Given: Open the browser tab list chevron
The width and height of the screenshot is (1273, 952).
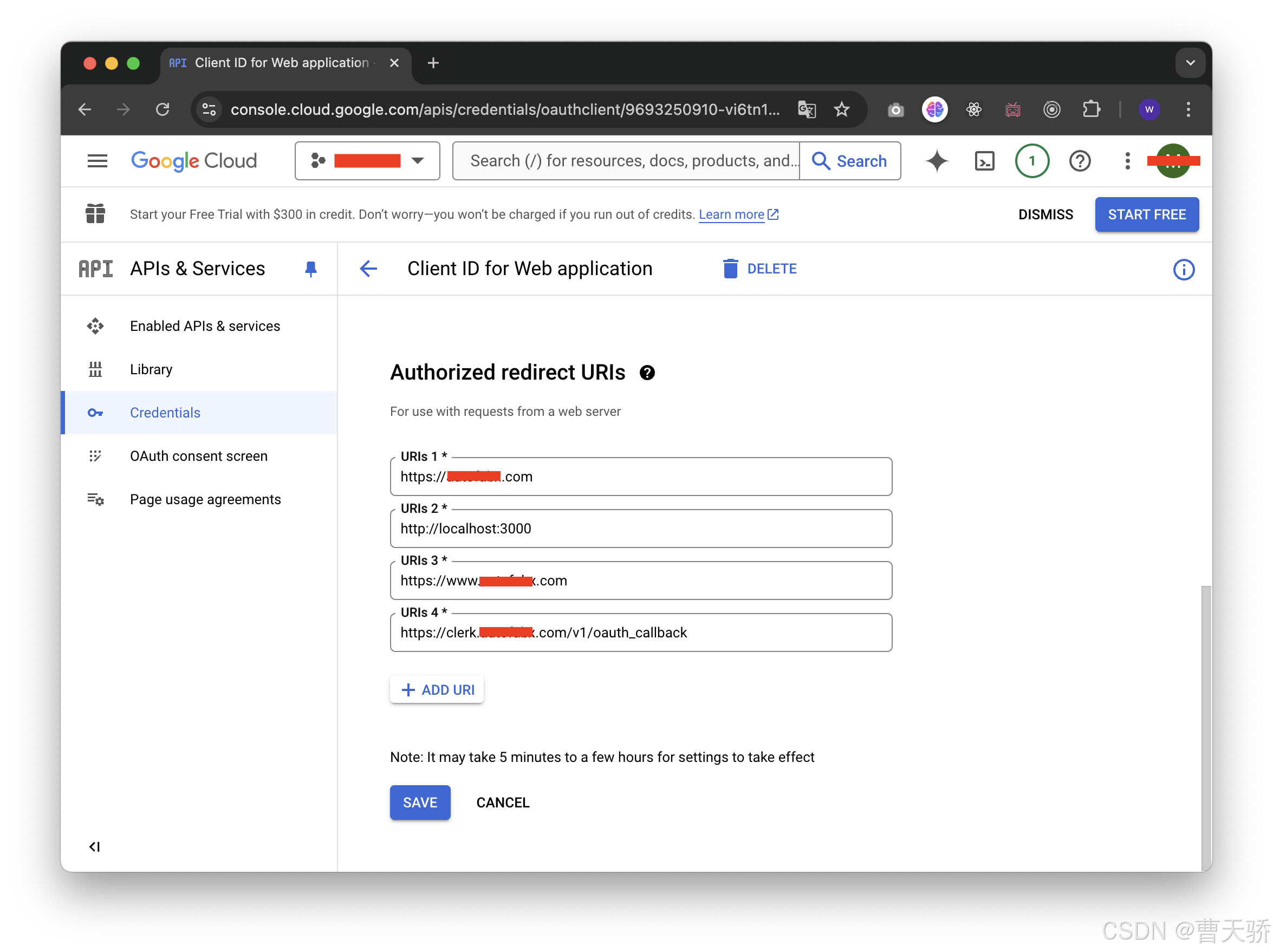Looking at the screenshot, I should click(1190, 63).
